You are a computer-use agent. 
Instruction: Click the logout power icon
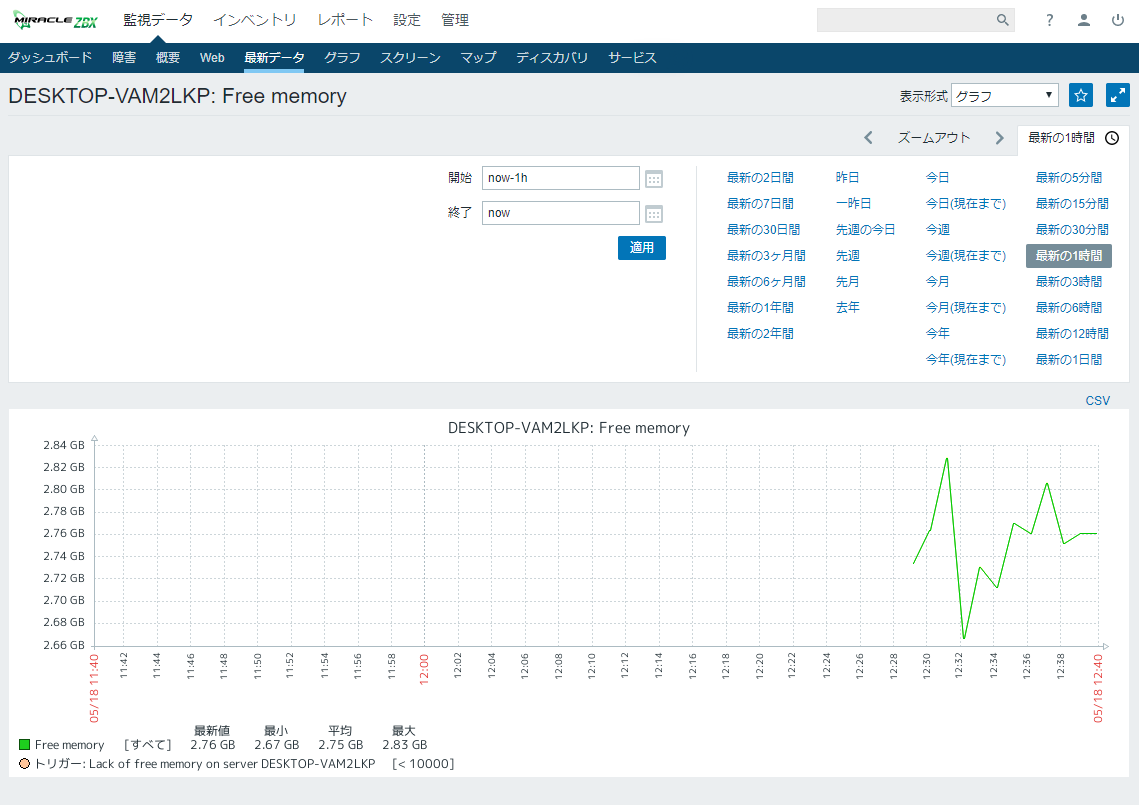1118,20
